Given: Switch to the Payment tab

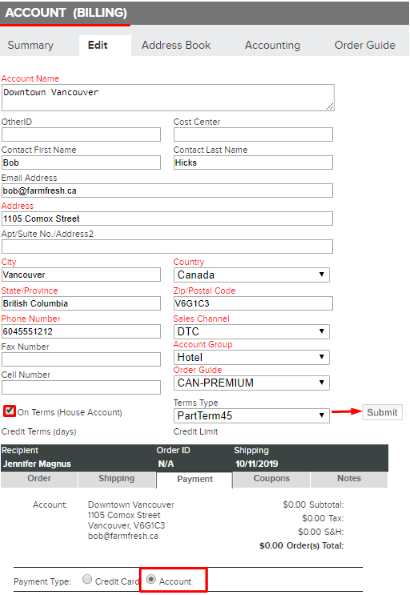Looking at the screenshot, I should [195, 480].
